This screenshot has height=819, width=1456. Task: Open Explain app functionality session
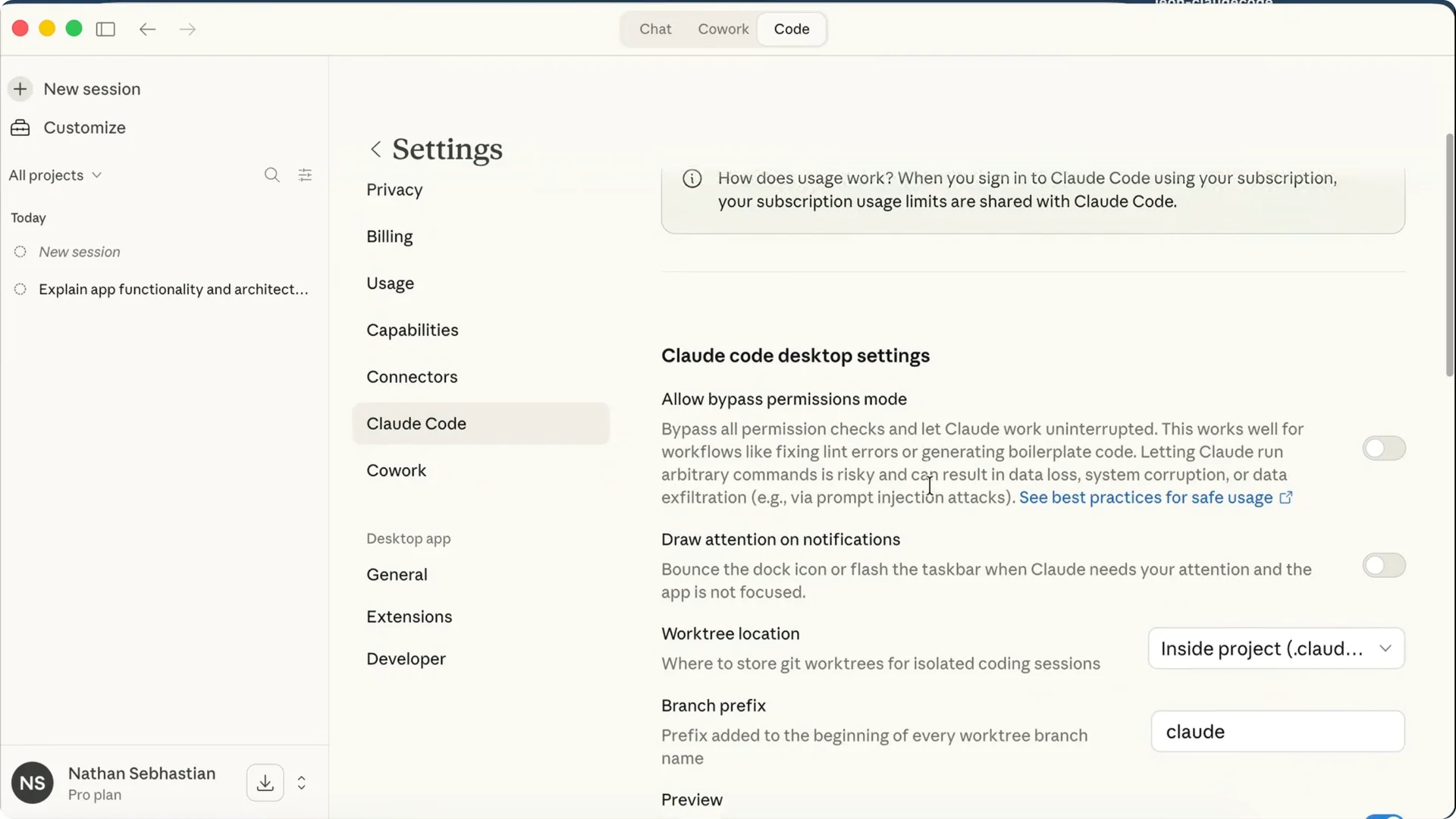174,289
